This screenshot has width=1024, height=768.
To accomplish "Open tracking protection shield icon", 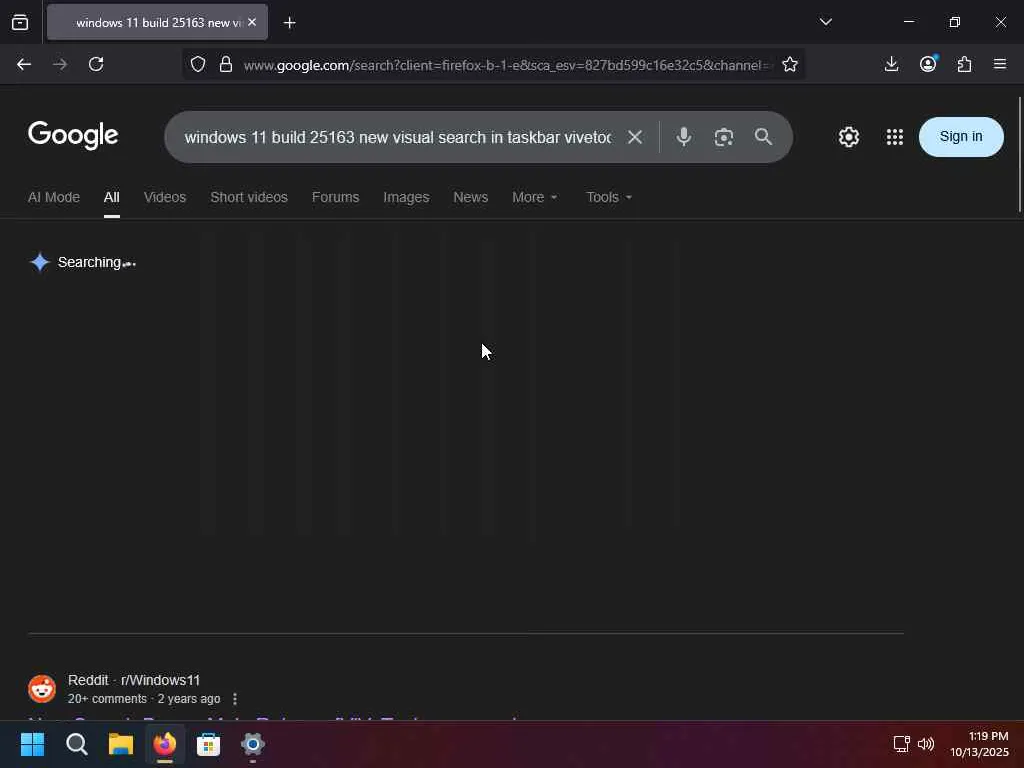I will [x=198, y=64].
